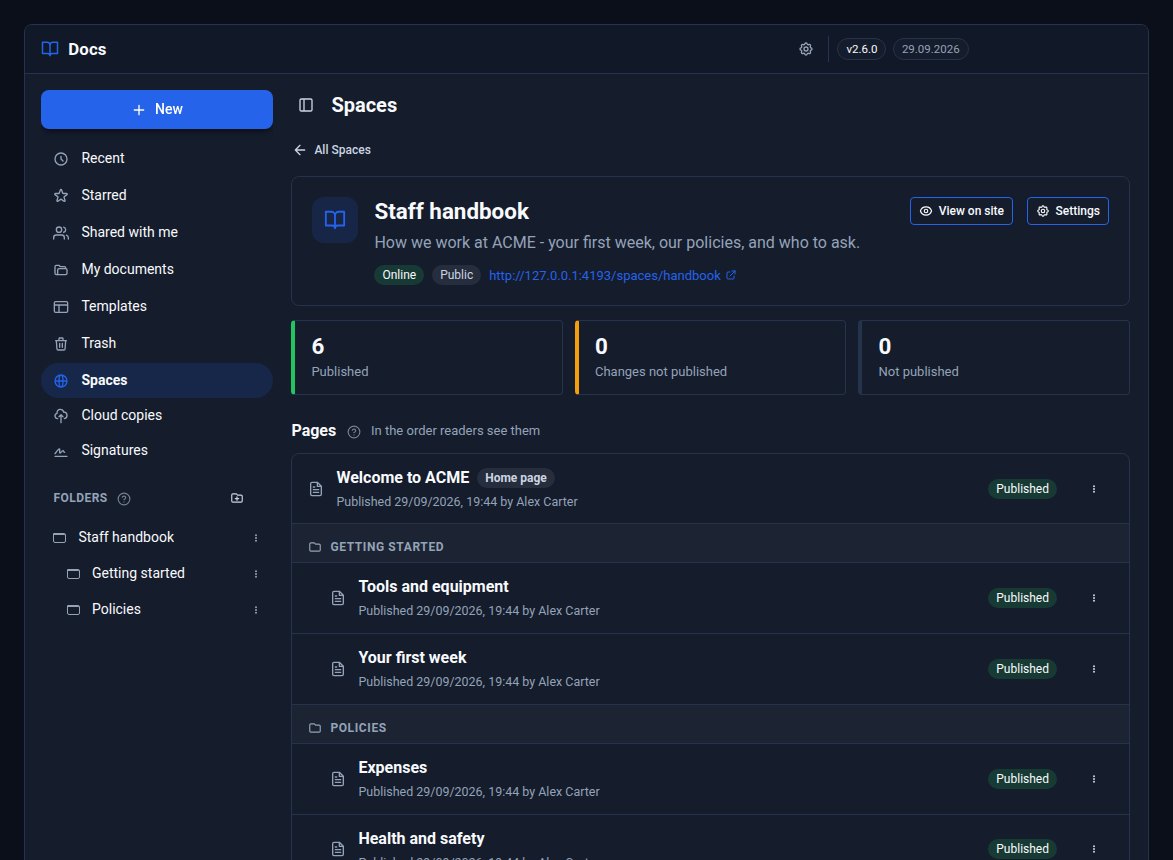This screenshot has width=1173, height=860.
Task: Go to Starred documents
Action: point(157,195)
